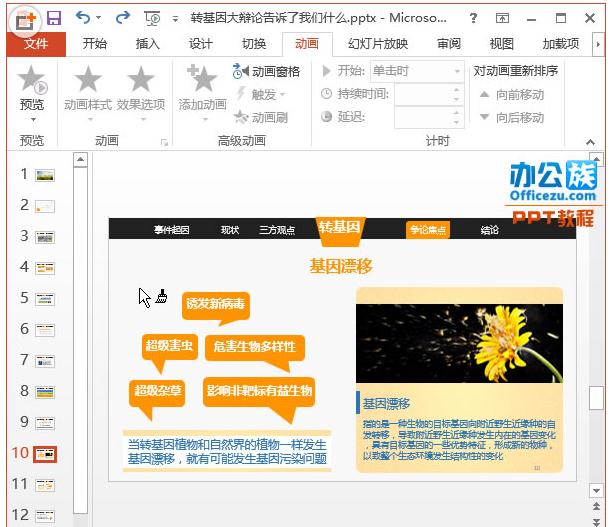The height and width of the screenshot is (527, 611).
Task: Open the 动画窗格 animation pane
Action: [x=266, y=72]
